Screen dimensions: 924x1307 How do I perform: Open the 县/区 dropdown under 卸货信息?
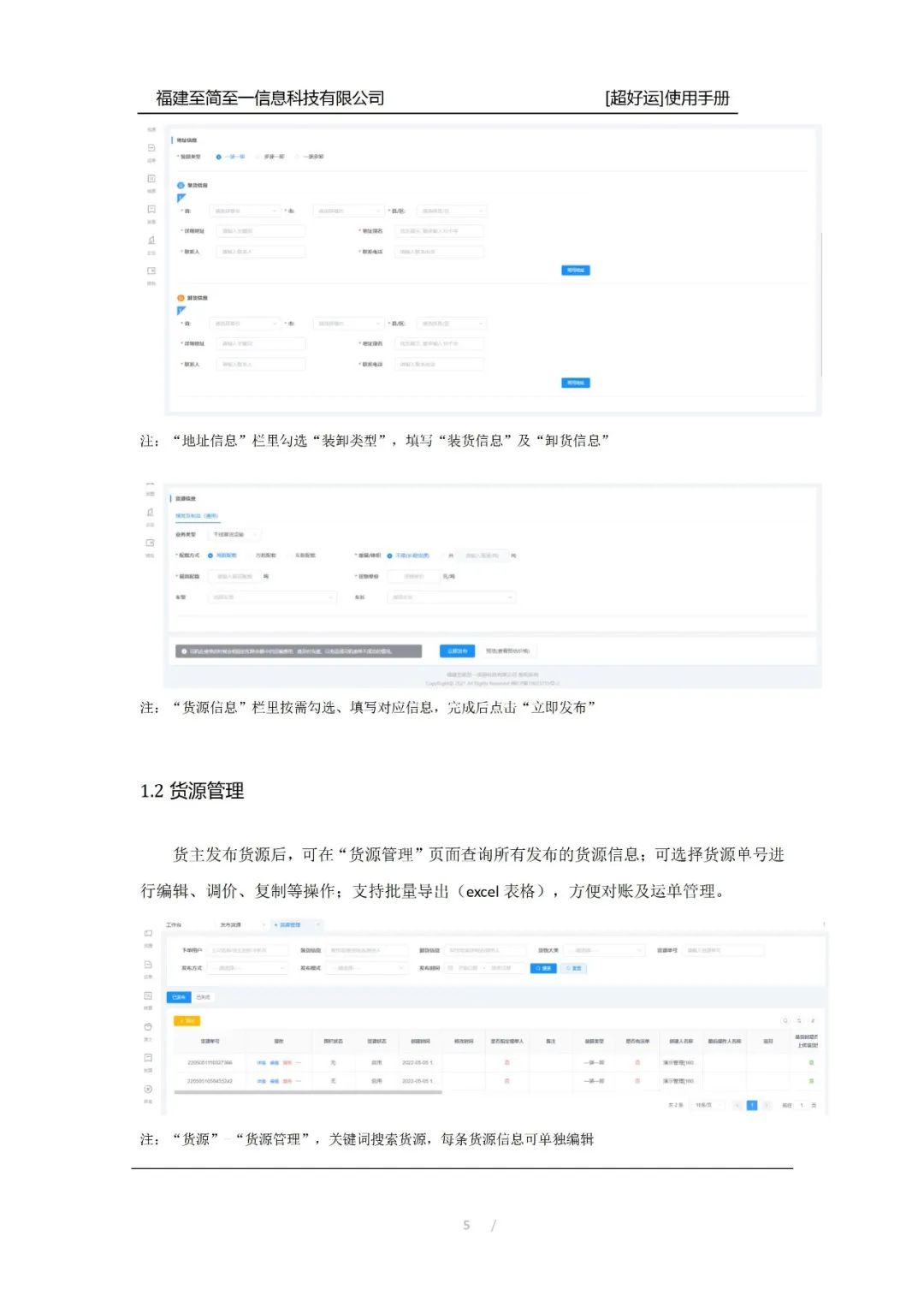(452, 324)
